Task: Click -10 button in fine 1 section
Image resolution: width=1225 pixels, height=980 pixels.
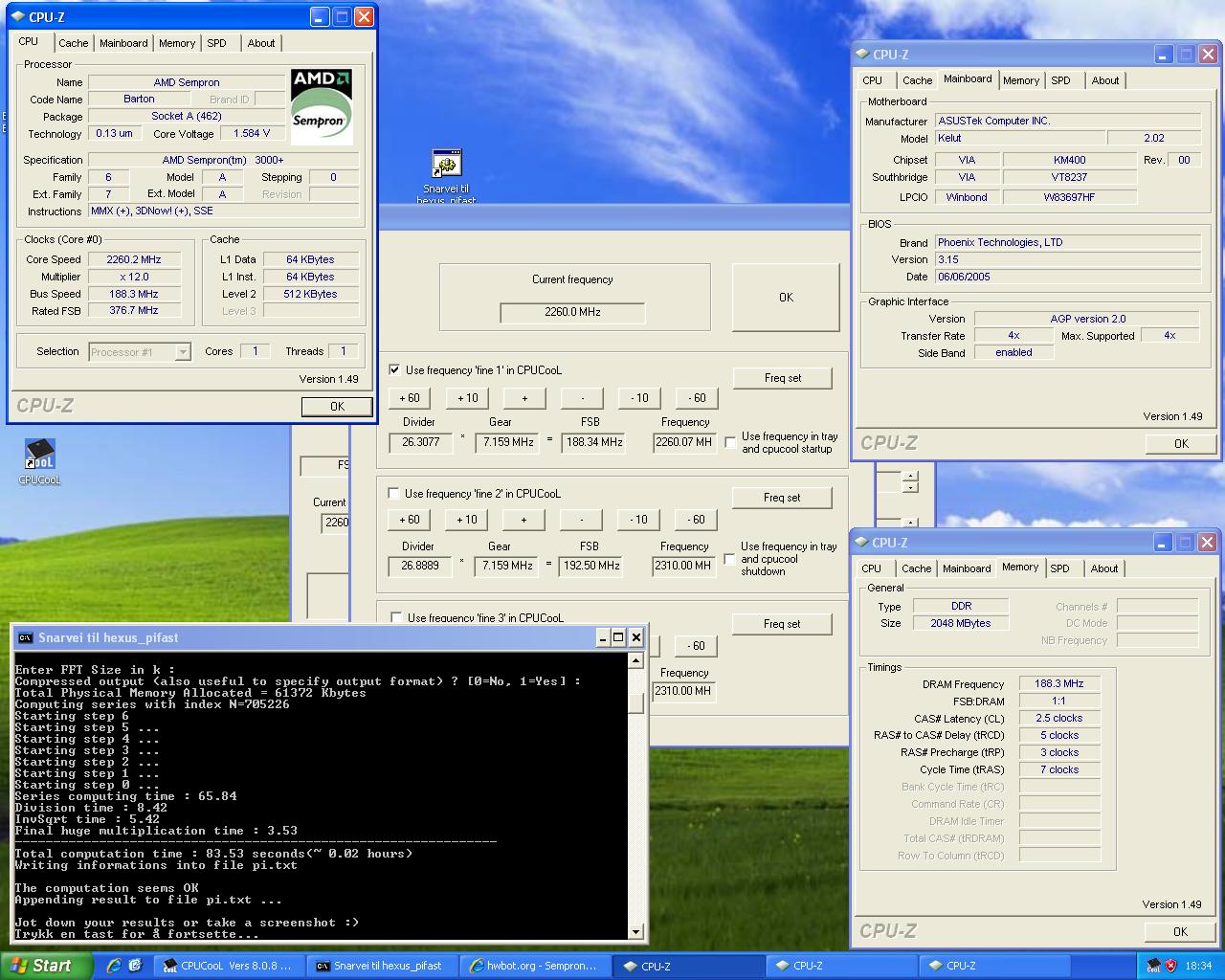Action: point(639,398)
